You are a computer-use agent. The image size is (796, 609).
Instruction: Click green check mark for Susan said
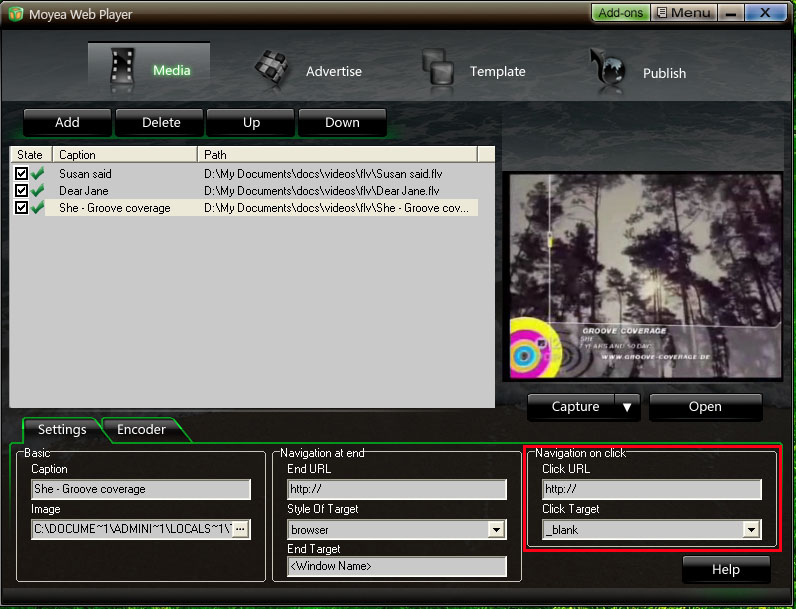click(x=37, y=174)
